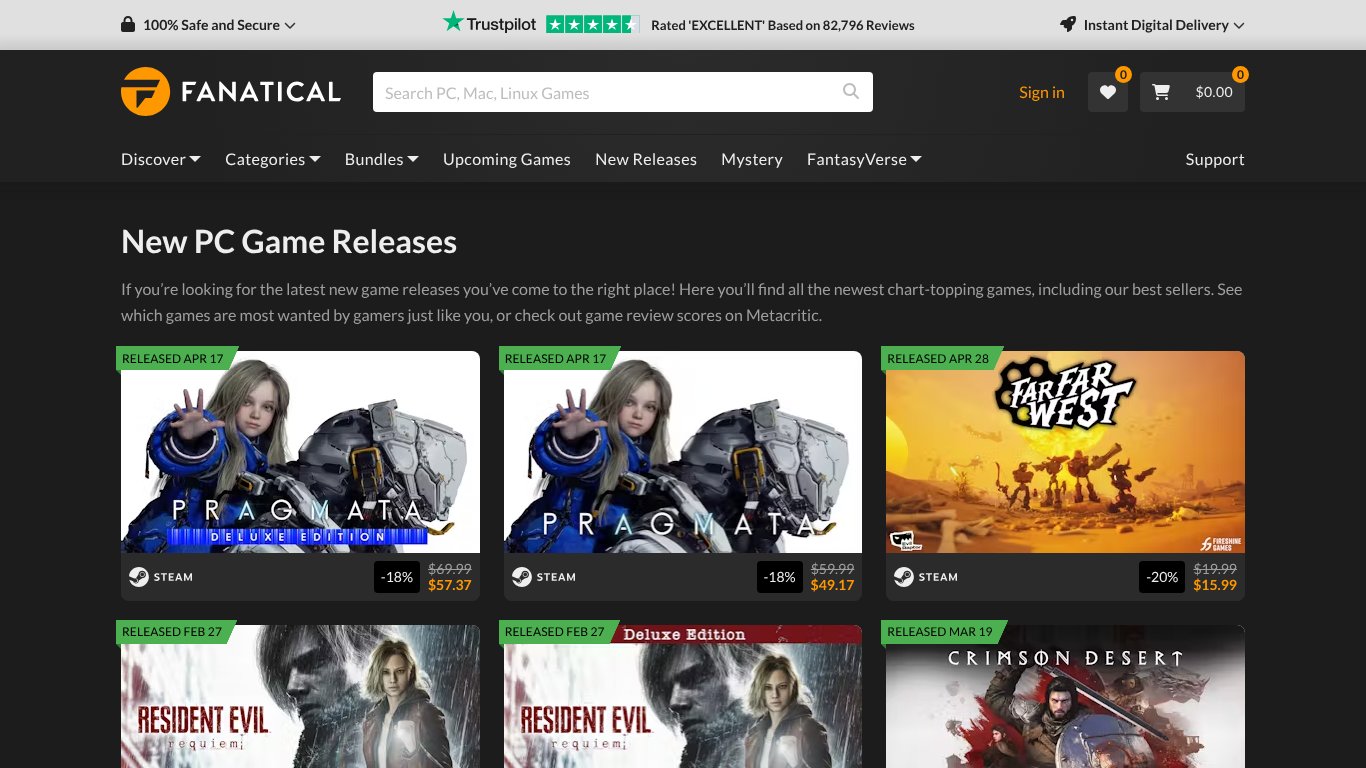Image resolution: width=1366 pixels, height=768 pixels.
Task: Focus the Search PC, Mac, Linux Games field
Action: pyautogui.click(x=623, y=92)
